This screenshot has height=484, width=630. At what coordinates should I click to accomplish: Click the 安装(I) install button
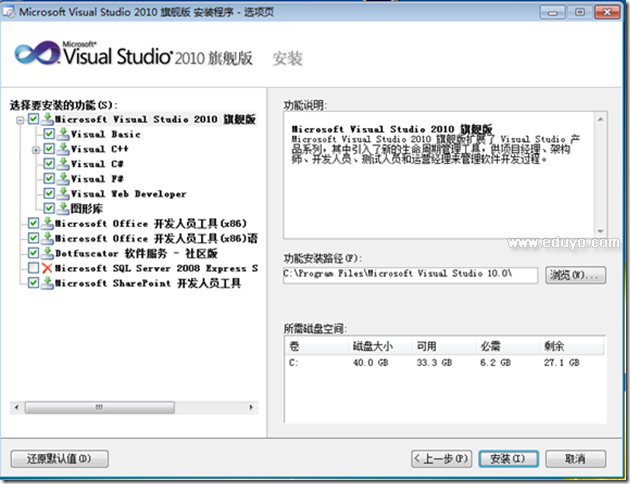[509, 458]
